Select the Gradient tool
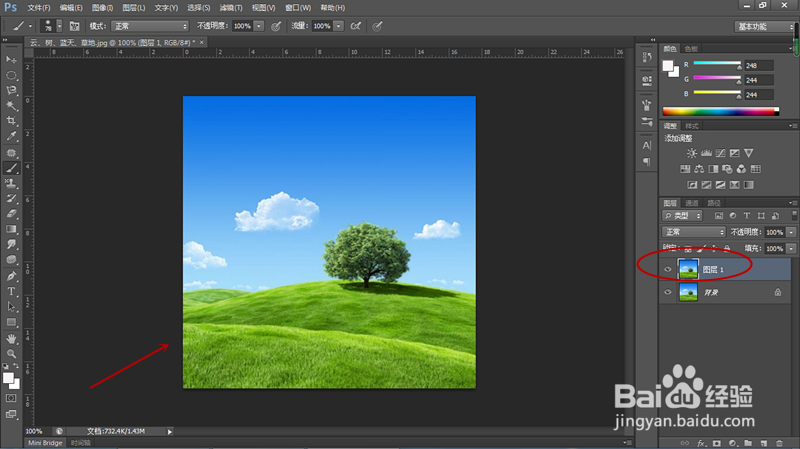Screen dimensions: 800x449 pos(11,229)
